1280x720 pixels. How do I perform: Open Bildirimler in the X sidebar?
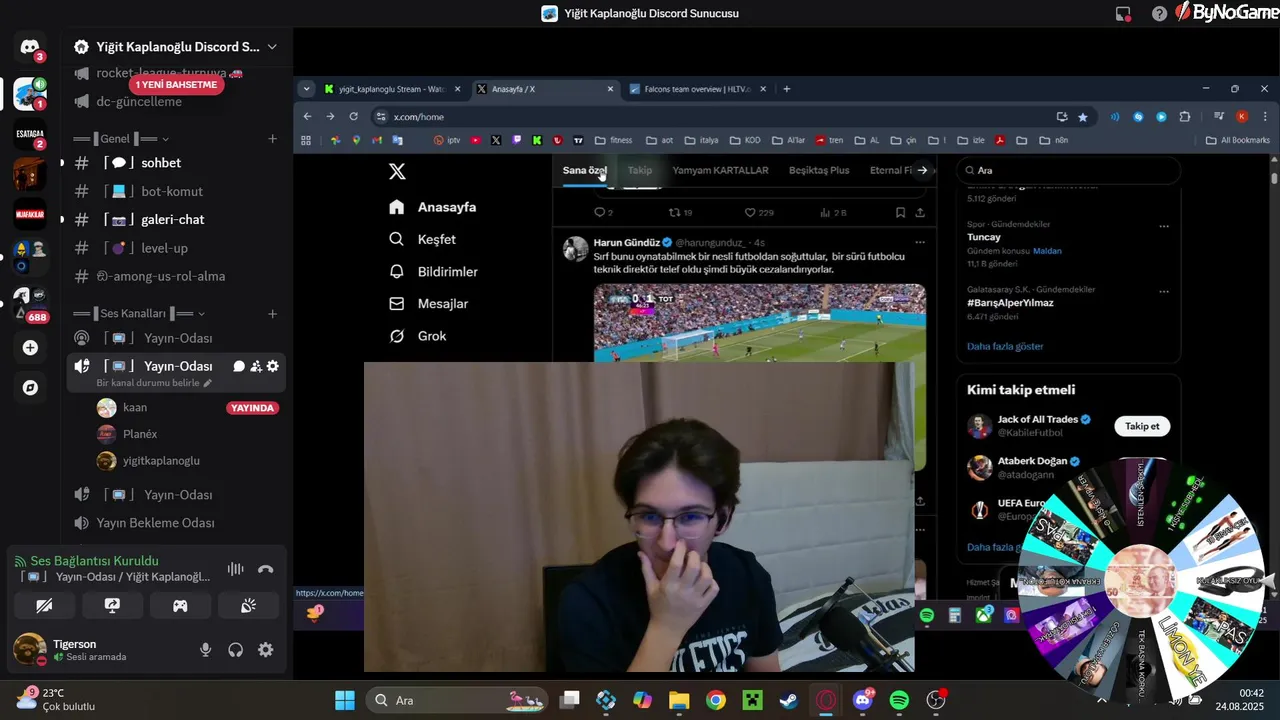pos(434,272)
